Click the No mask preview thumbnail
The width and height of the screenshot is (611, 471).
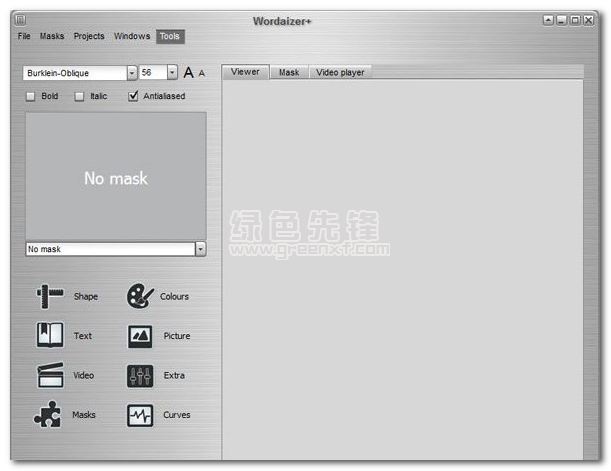coord(116,176)
